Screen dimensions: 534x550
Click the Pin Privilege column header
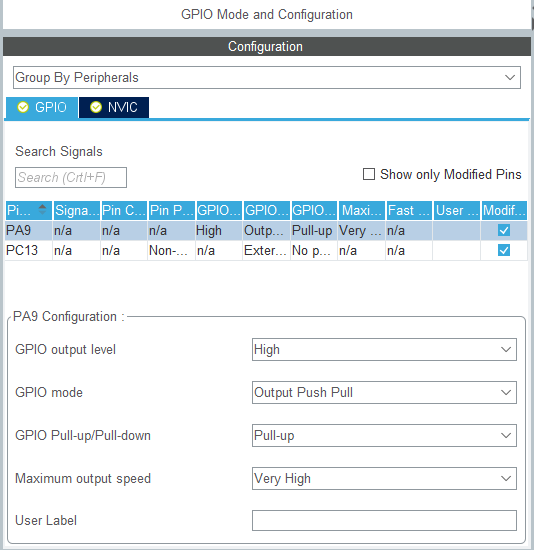point(172,210)
